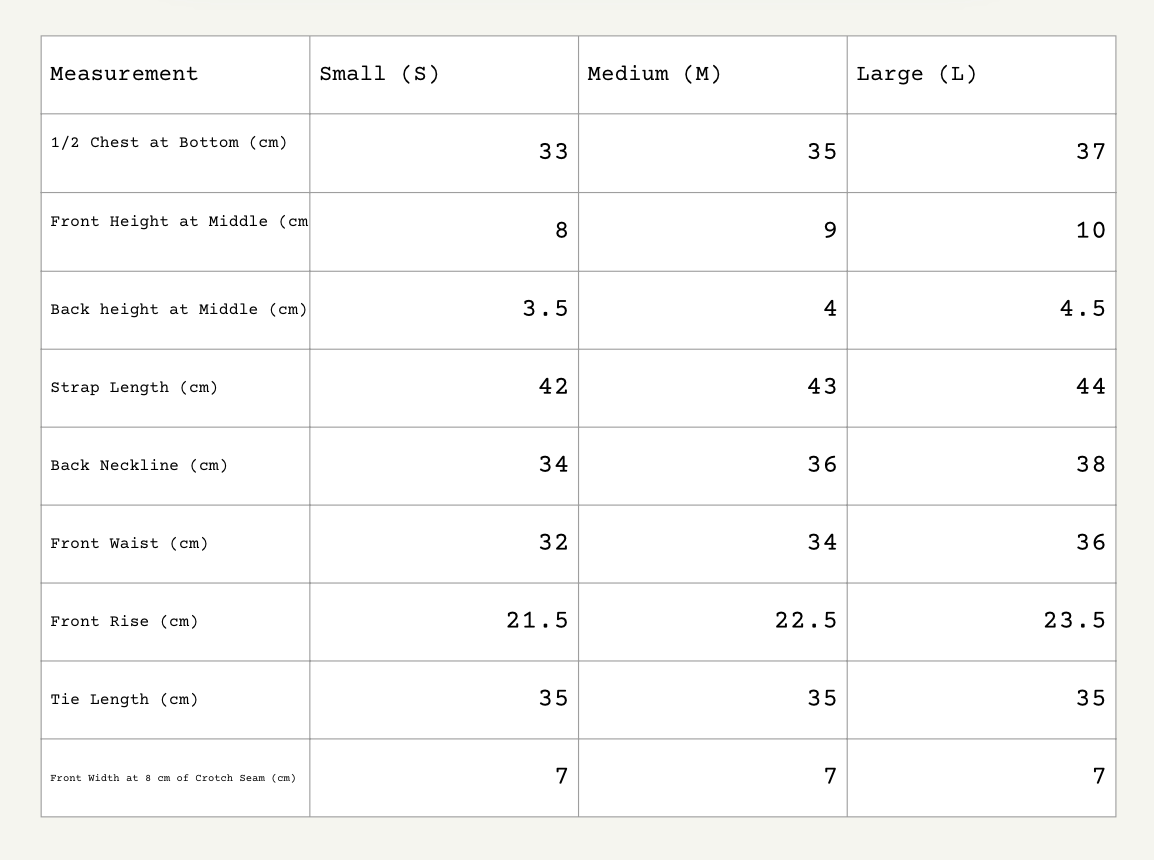Select the Tie Length label cell
This screenshot has width=1154, height=860.
[124, 699]
